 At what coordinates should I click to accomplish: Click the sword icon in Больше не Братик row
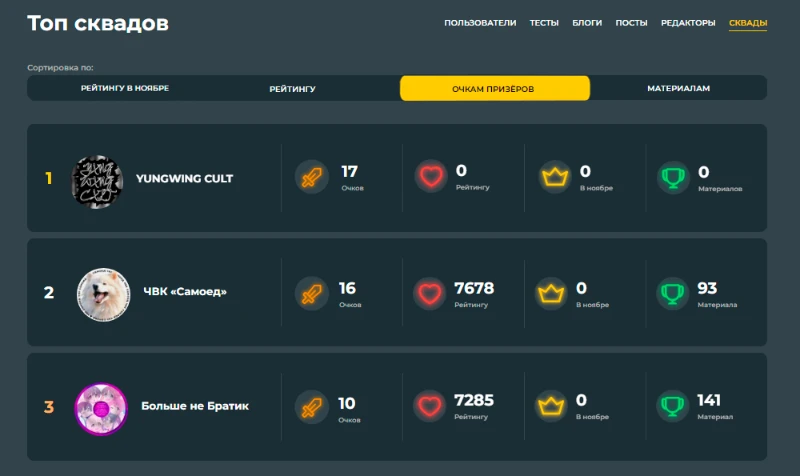pyautogui.click(x=312, y=407)
